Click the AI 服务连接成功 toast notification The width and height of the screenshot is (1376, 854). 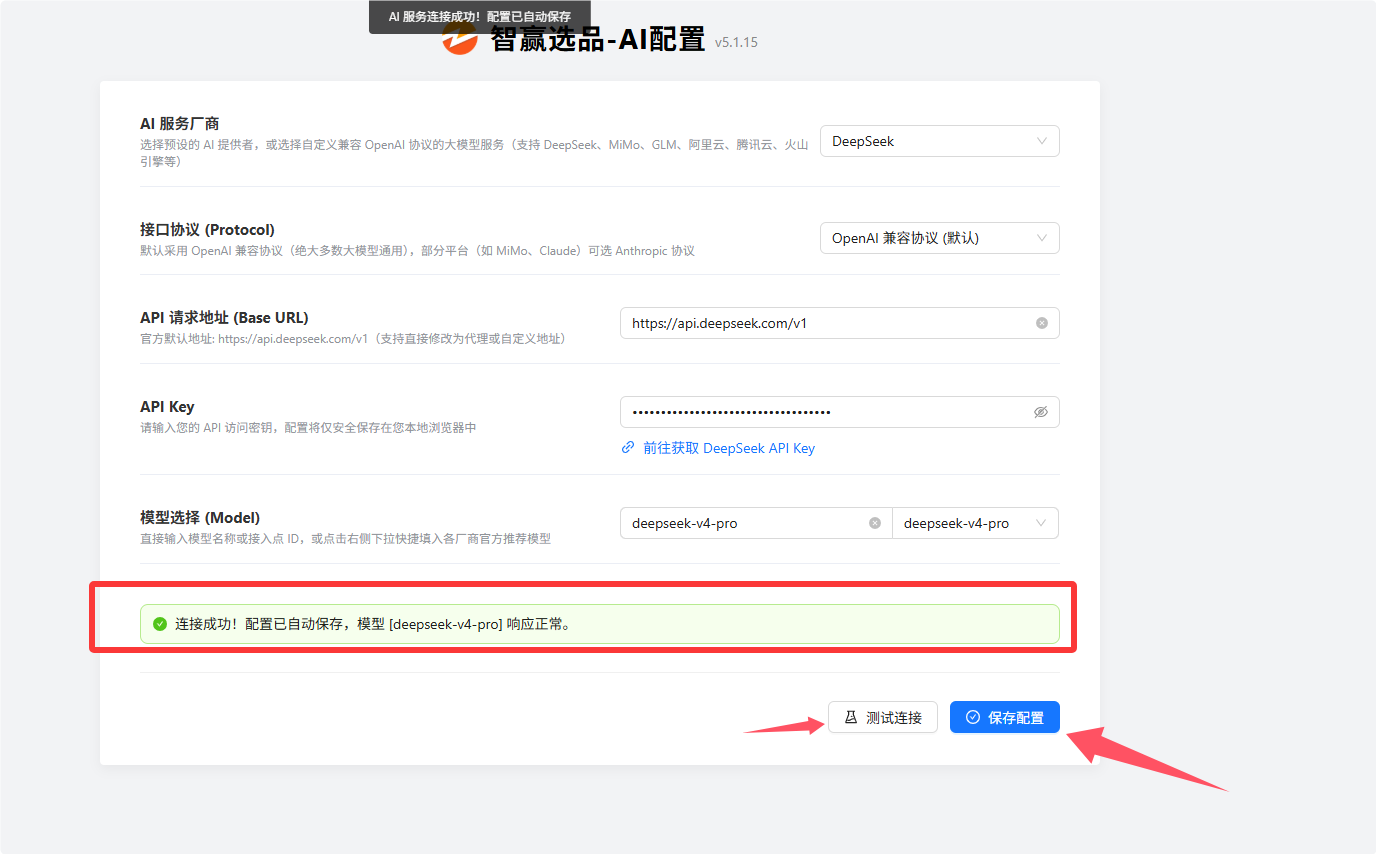[x=480, y=17]
